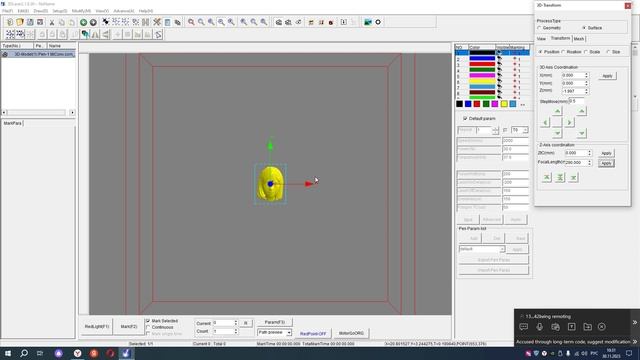Open the Modify menu
Screen dimensions: 640x360
point(81,11)
